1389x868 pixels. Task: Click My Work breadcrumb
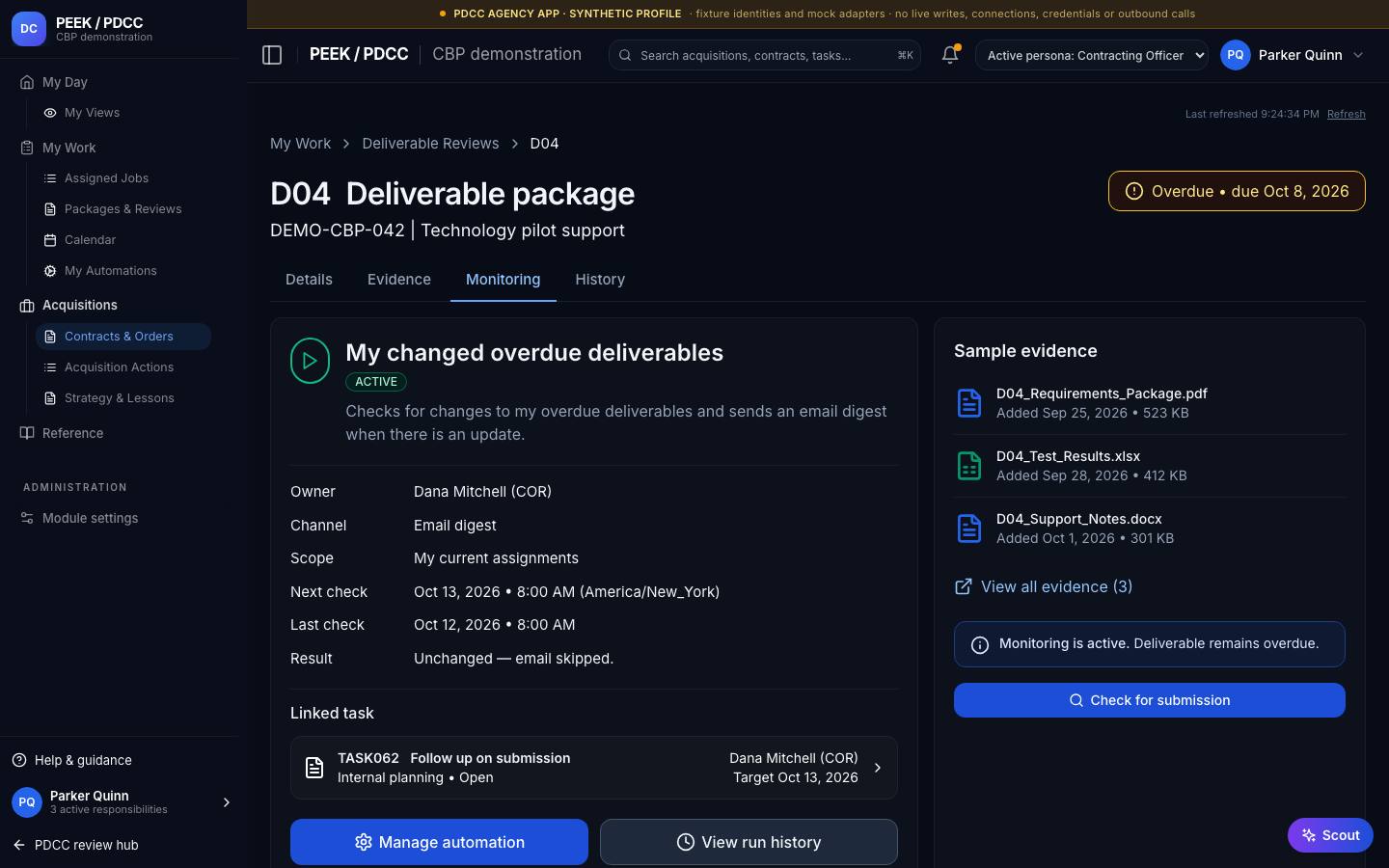click(300, 143)
